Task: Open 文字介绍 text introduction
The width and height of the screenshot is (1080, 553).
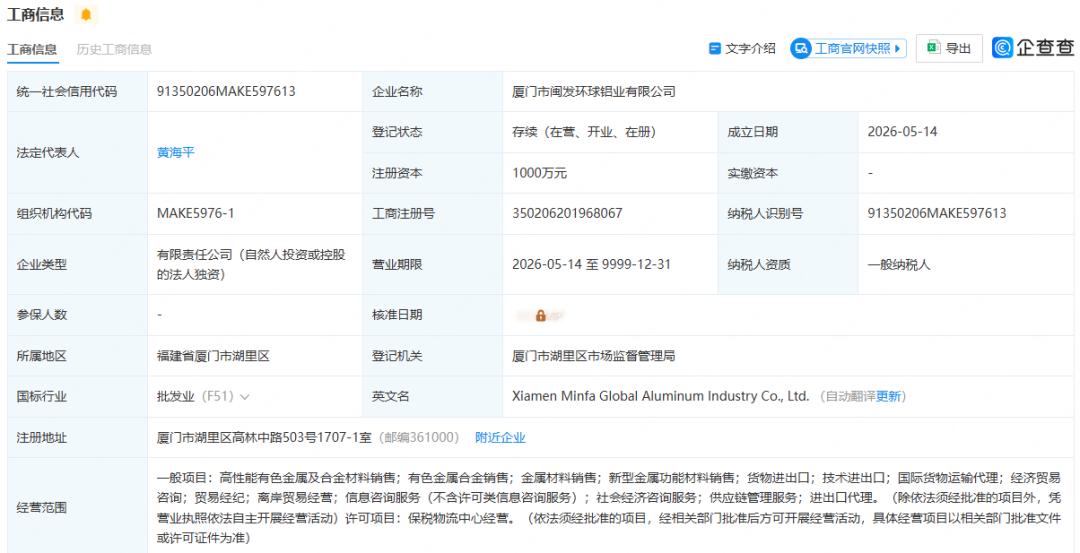Action: pyautogui.click(x=742, y=49)
